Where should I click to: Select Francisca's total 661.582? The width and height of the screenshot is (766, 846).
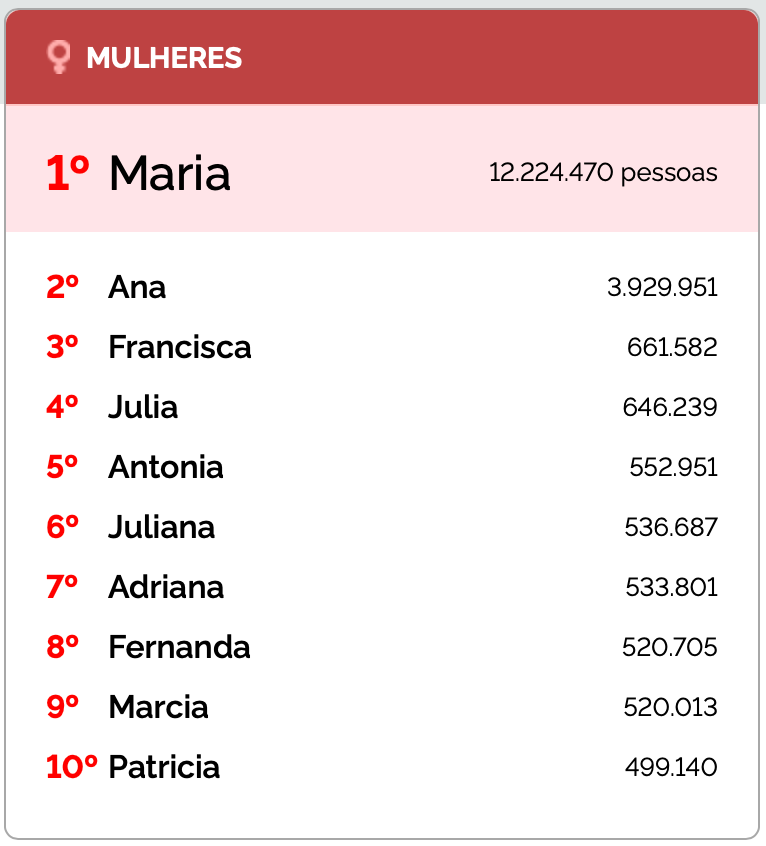(x=672, y=348)
